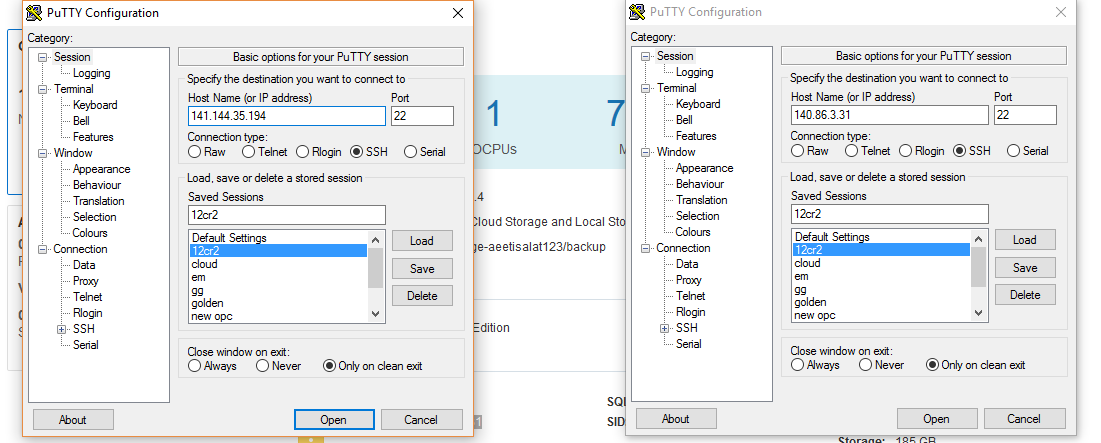Choose Serial connection type in right window
This screenshot has width=1101, height=443.
(x=1013, y=151)
